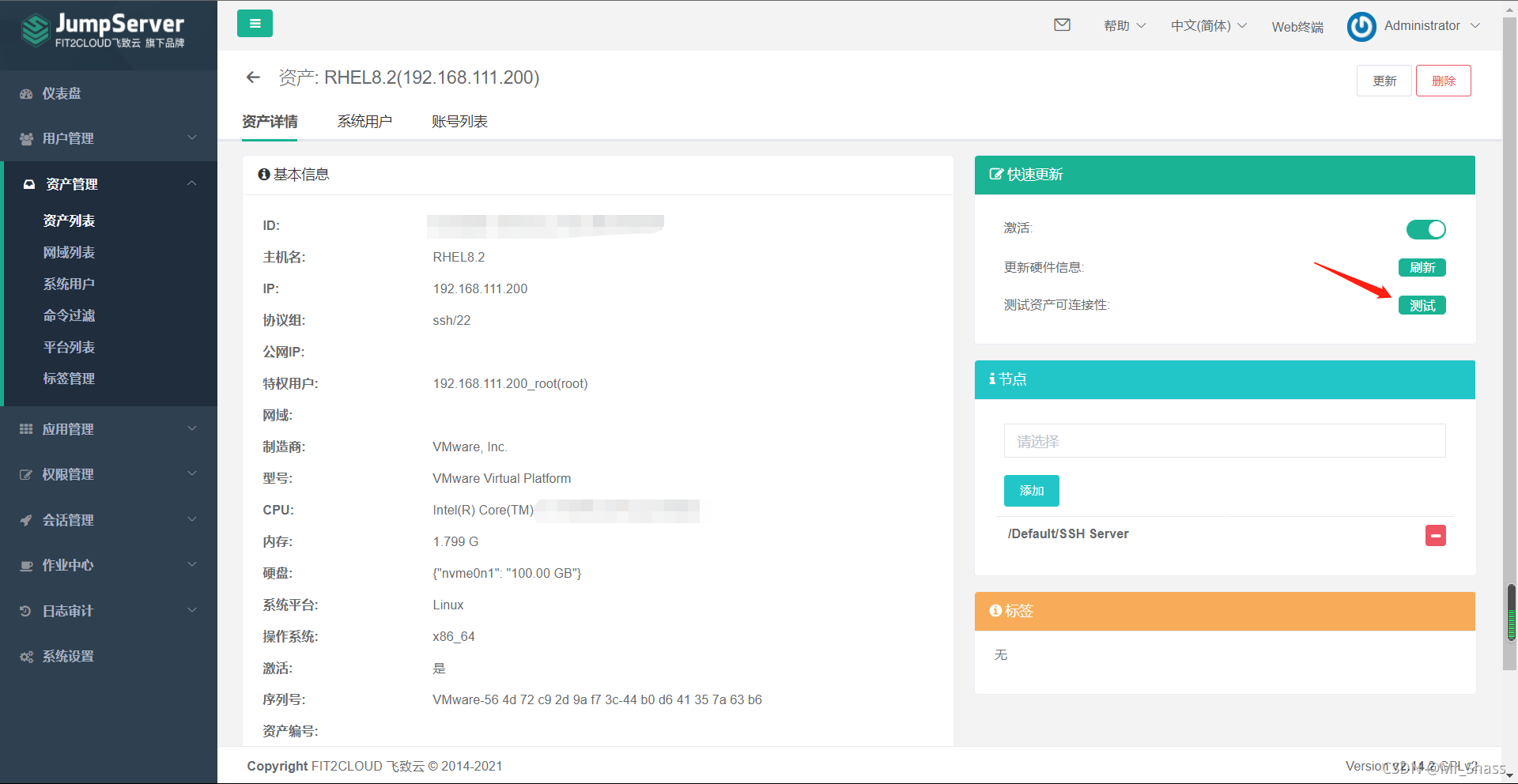Click the 基本信息 info icon
Viewport: 1518px width, 784px height.
tap(264, 174)
